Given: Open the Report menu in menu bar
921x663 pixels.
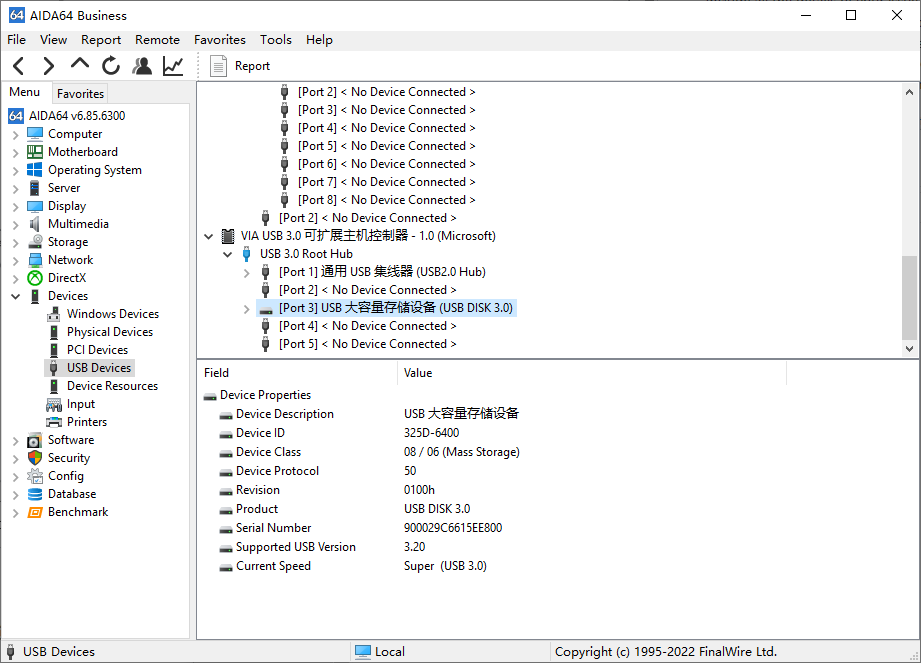Looking at the screenshot, I should [101, 39].
